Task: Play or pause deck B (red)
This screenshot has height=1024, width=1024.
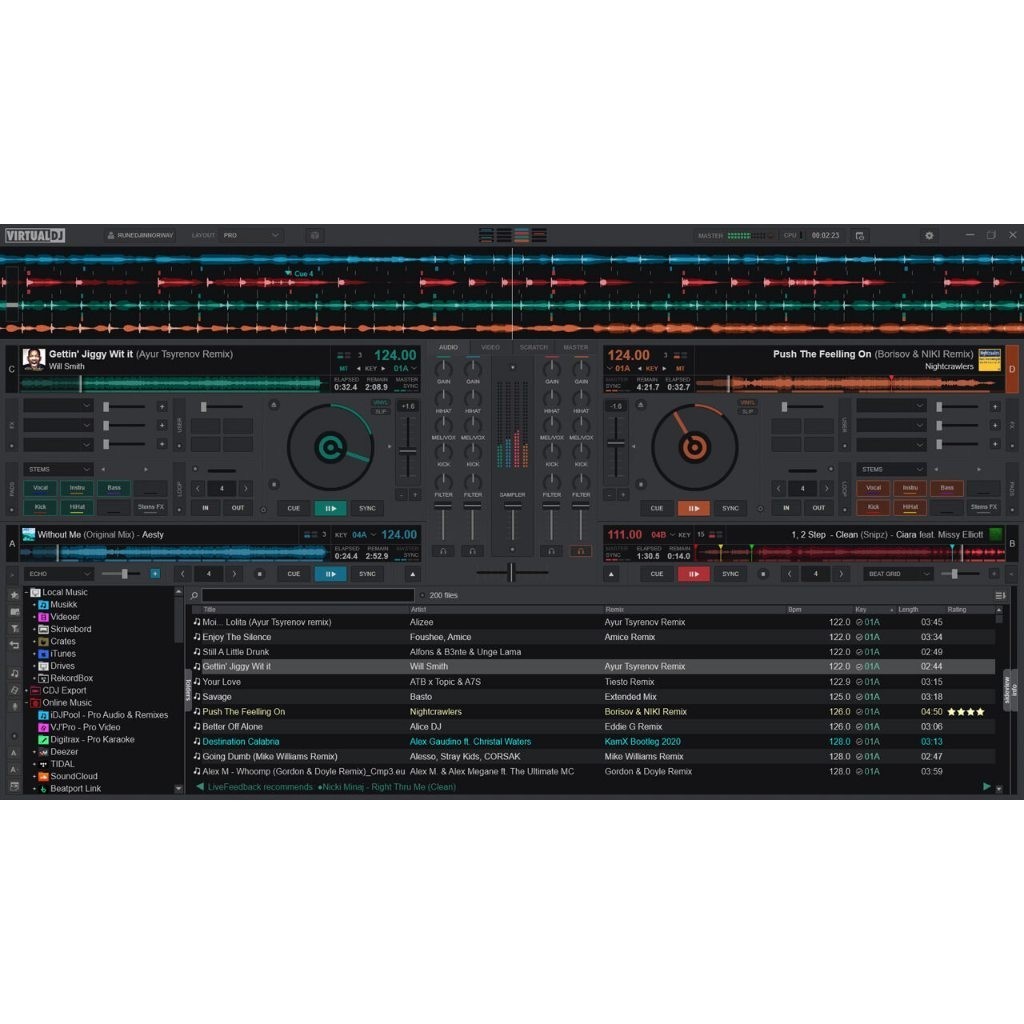Action: [x=694, y=574]
